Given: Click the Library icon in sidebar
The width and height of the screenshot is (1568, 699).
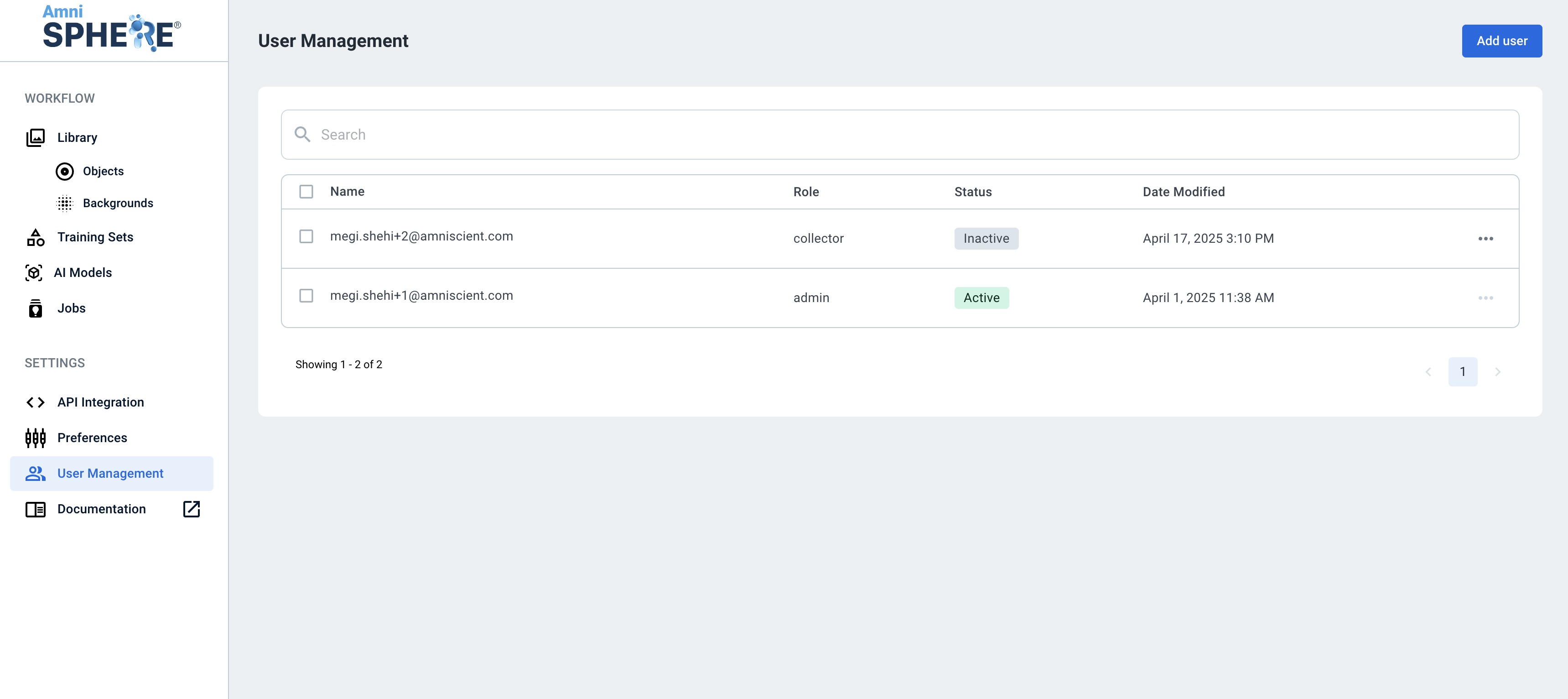Looking at the screenshot, I should point(35,138).
